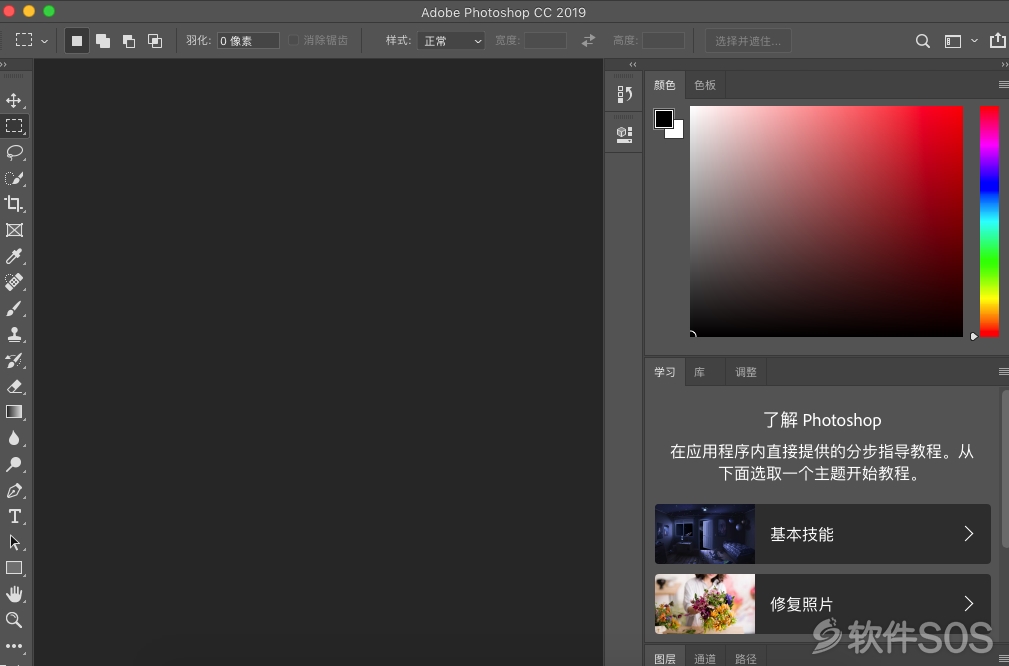Select the History Brush tool

click(x=14, y=360)
